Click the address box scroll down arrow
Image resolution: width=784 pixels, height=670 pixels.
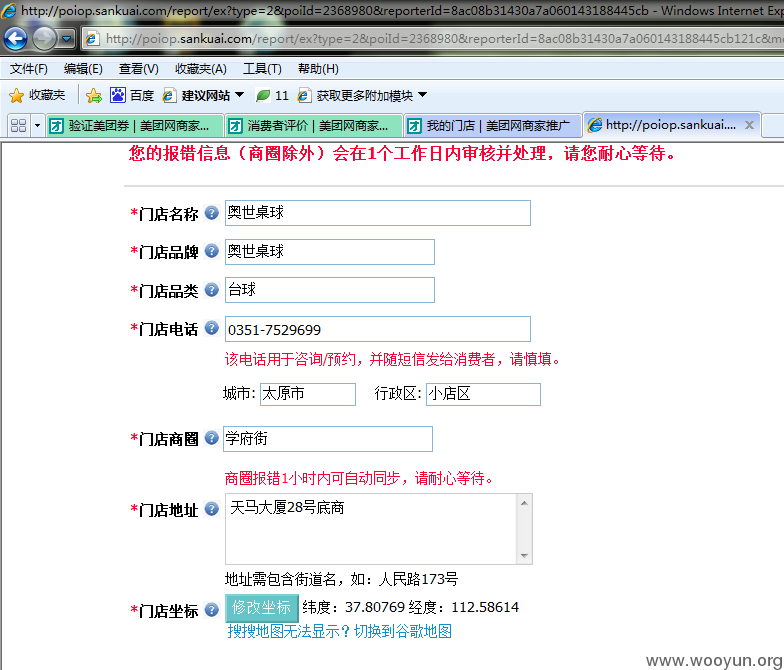[x=524, y=556]
